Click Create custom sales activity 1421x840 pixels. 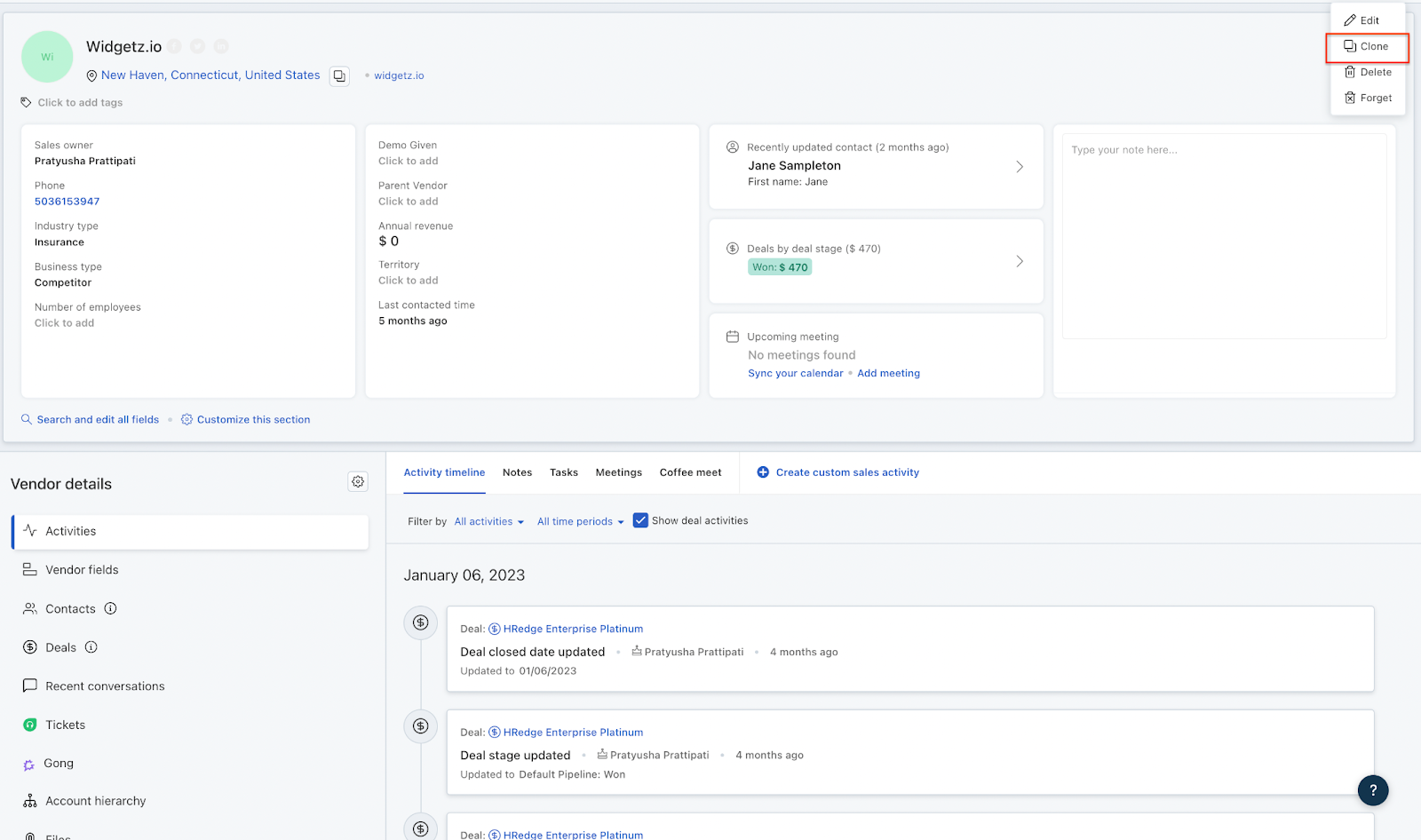[x=846, y=472]
